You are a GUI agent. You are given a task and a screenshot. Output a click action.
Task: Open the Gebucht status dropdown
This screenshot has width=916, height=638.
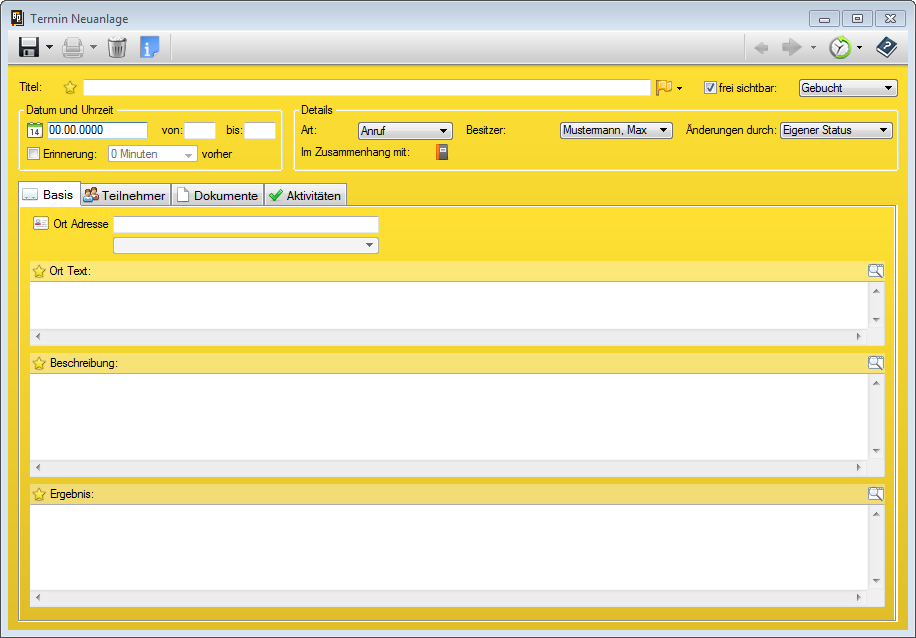tap(848, 88)
